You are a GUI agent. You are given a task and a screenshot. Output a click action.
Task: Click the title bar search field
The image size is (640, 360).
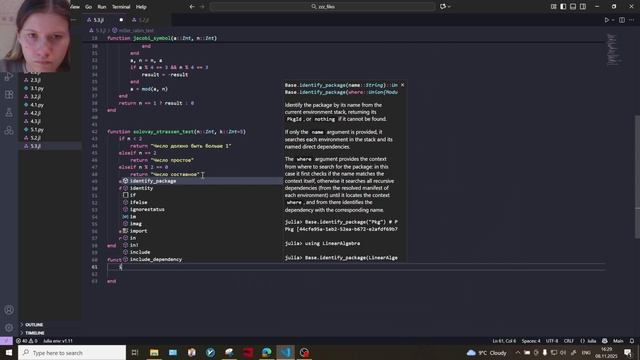pos(322,7)
